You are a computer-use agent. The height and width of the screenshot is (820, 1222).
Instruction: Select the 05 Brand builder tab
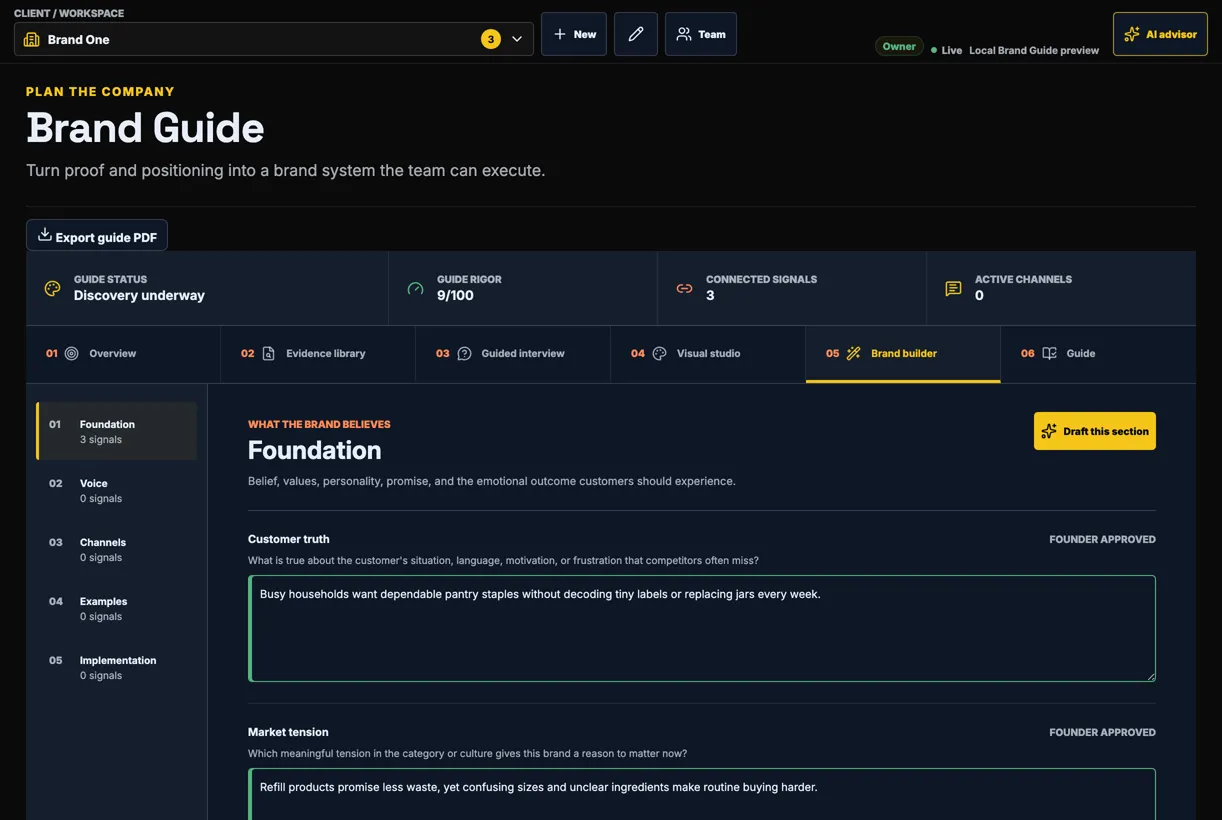click(x=903, y=354)
